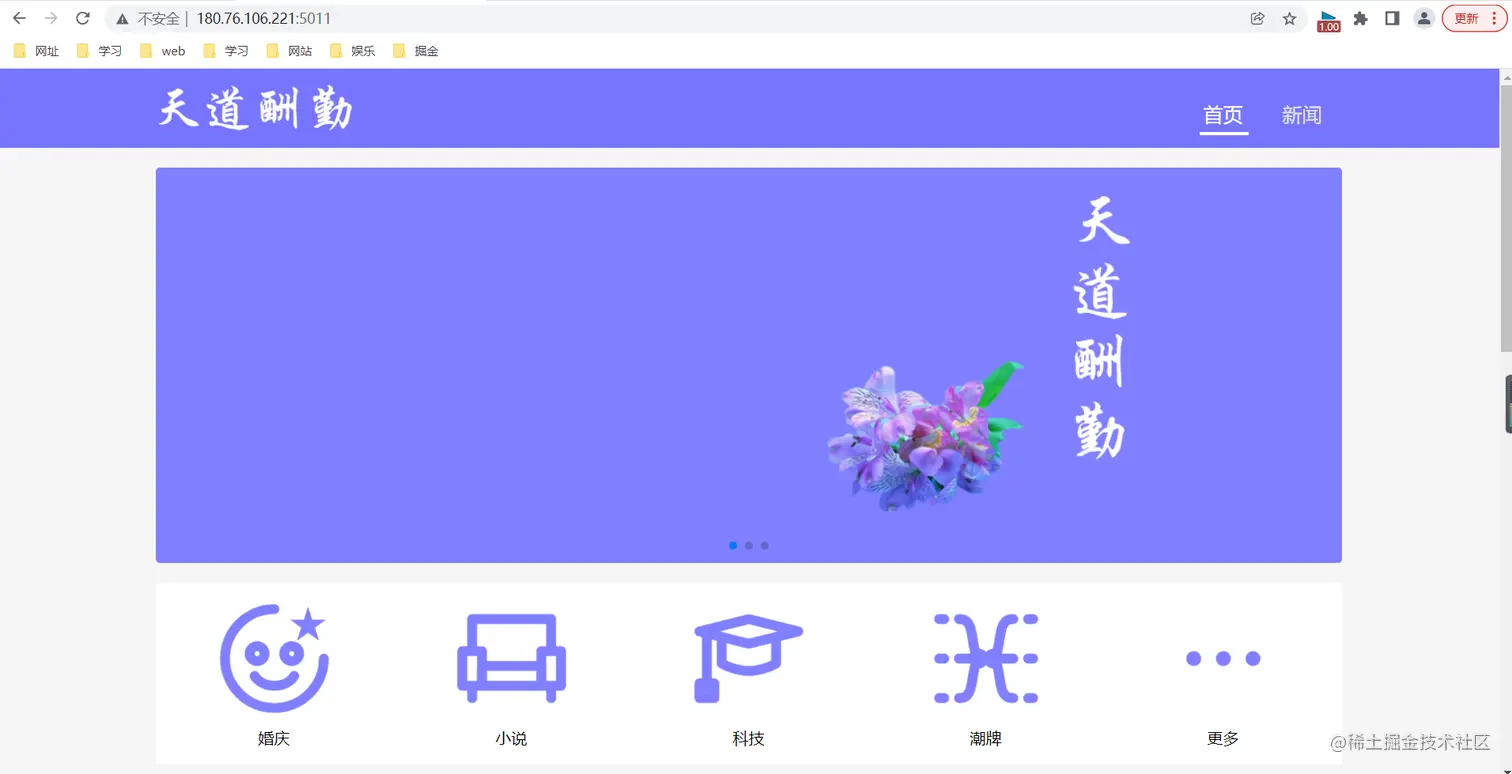Click the 天道酬勤 site logo

tap(255, 108)
